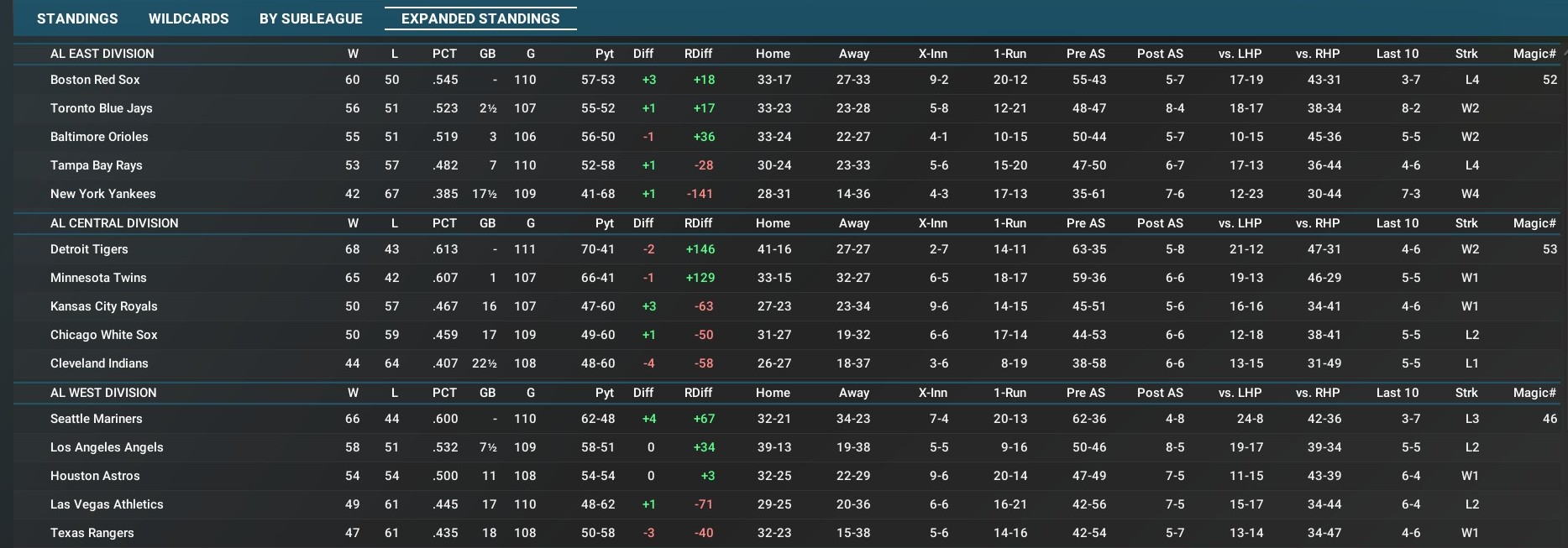Click the Cleveland Indians team name
The width and height of the screenshot is (1568, 548).
point(99,363)
